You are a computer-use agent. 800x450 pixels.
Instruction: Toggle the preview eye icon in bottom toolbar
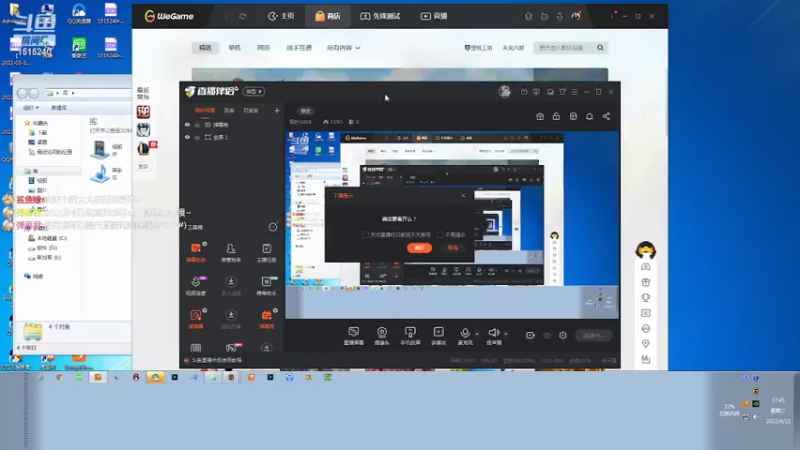pos(547,335)
